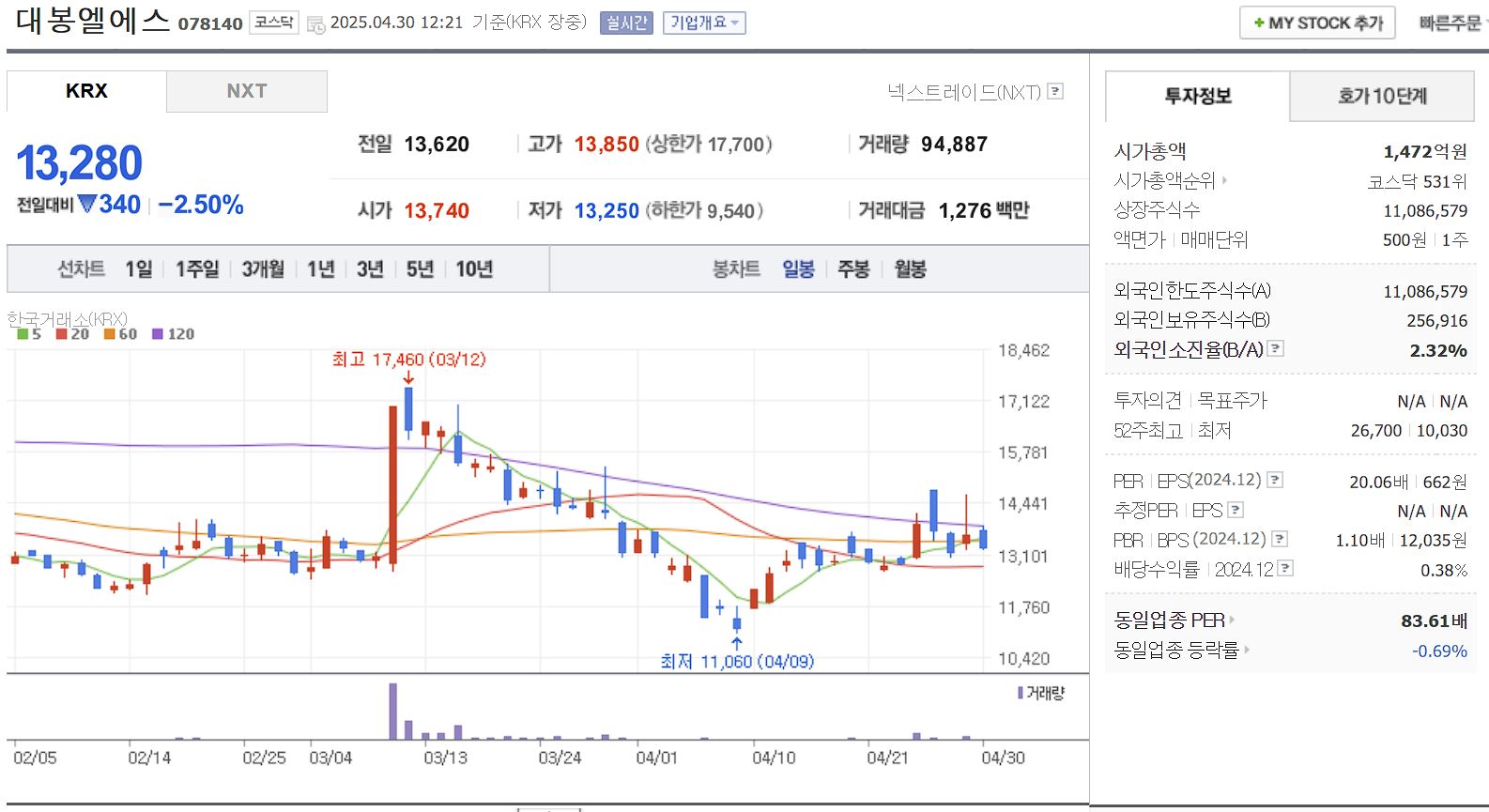1489x812 pixels.
Task: Select 일봉 daily candle chart
Action: [799, 269]
